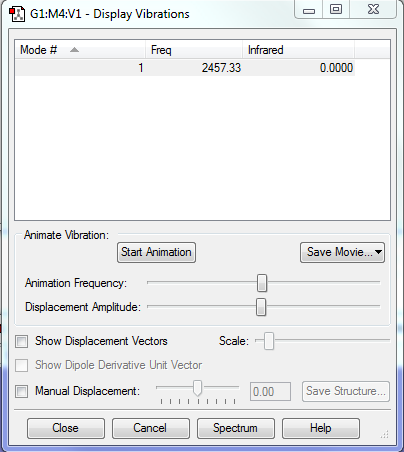Click the Animation Frequency slider handle

[262, 283]
